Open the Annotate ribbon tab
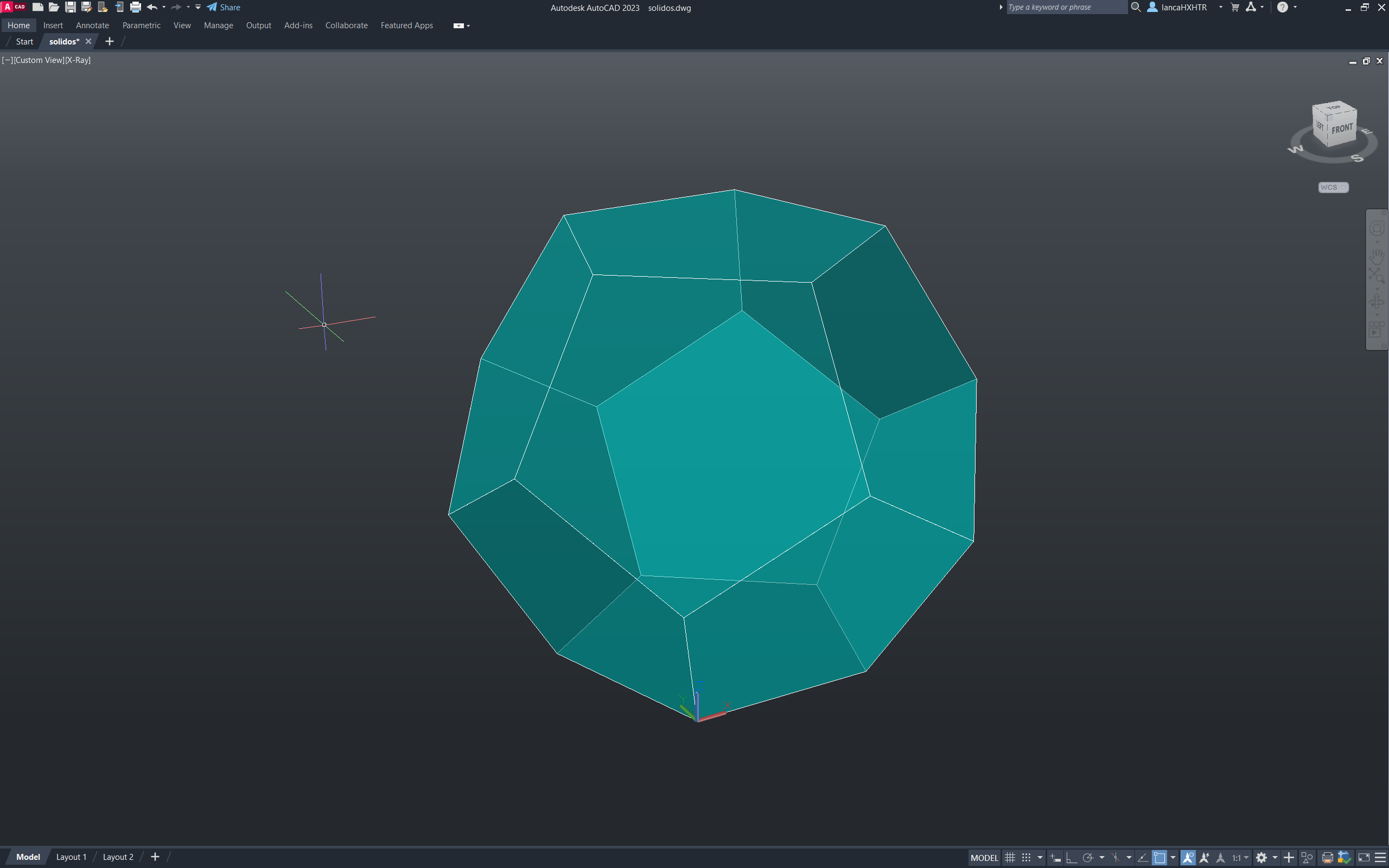1389x868 pixels. [x=92, y=25]
